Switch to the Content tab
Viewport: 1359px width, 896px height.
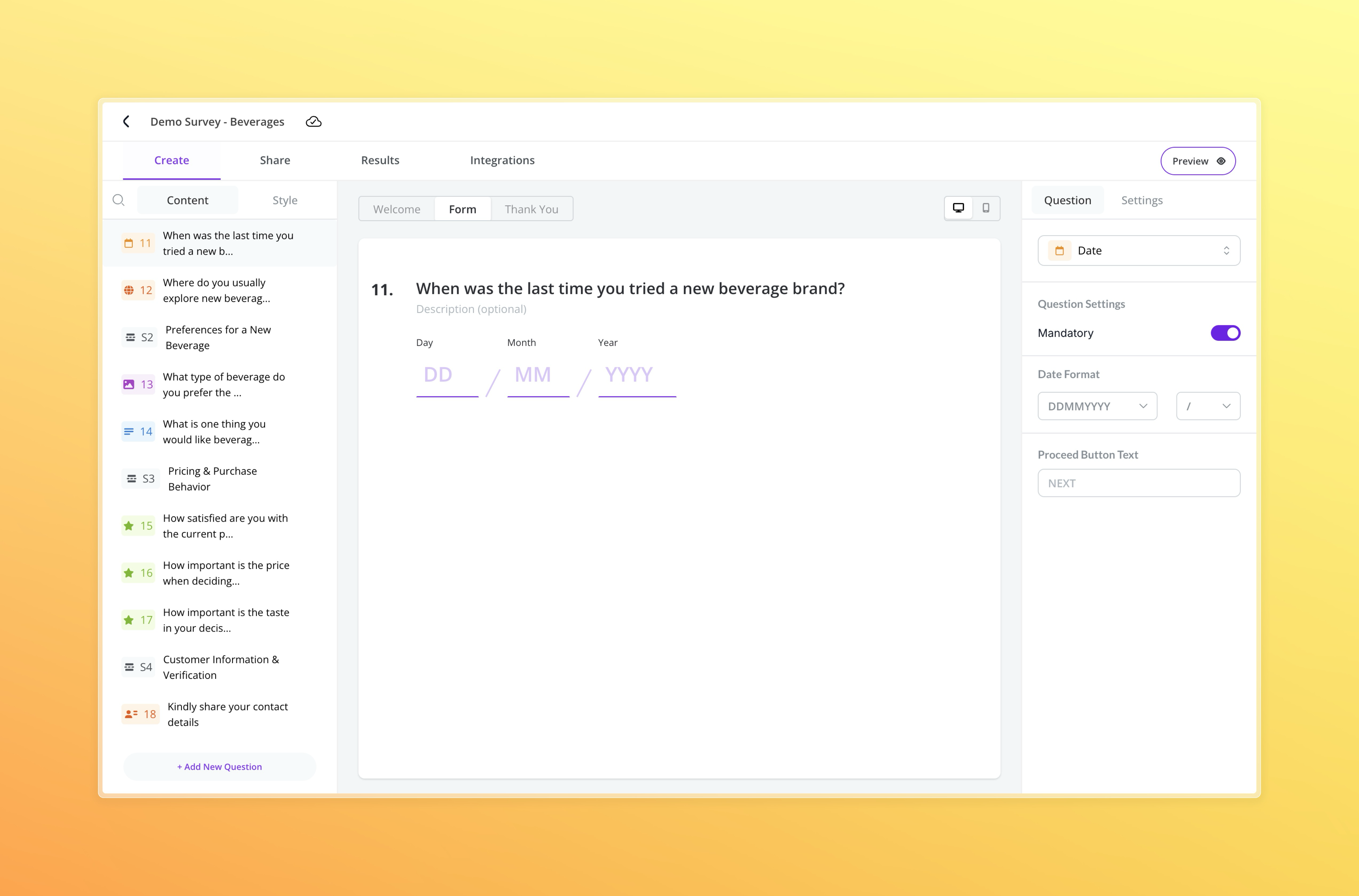(x=188, y=201)
